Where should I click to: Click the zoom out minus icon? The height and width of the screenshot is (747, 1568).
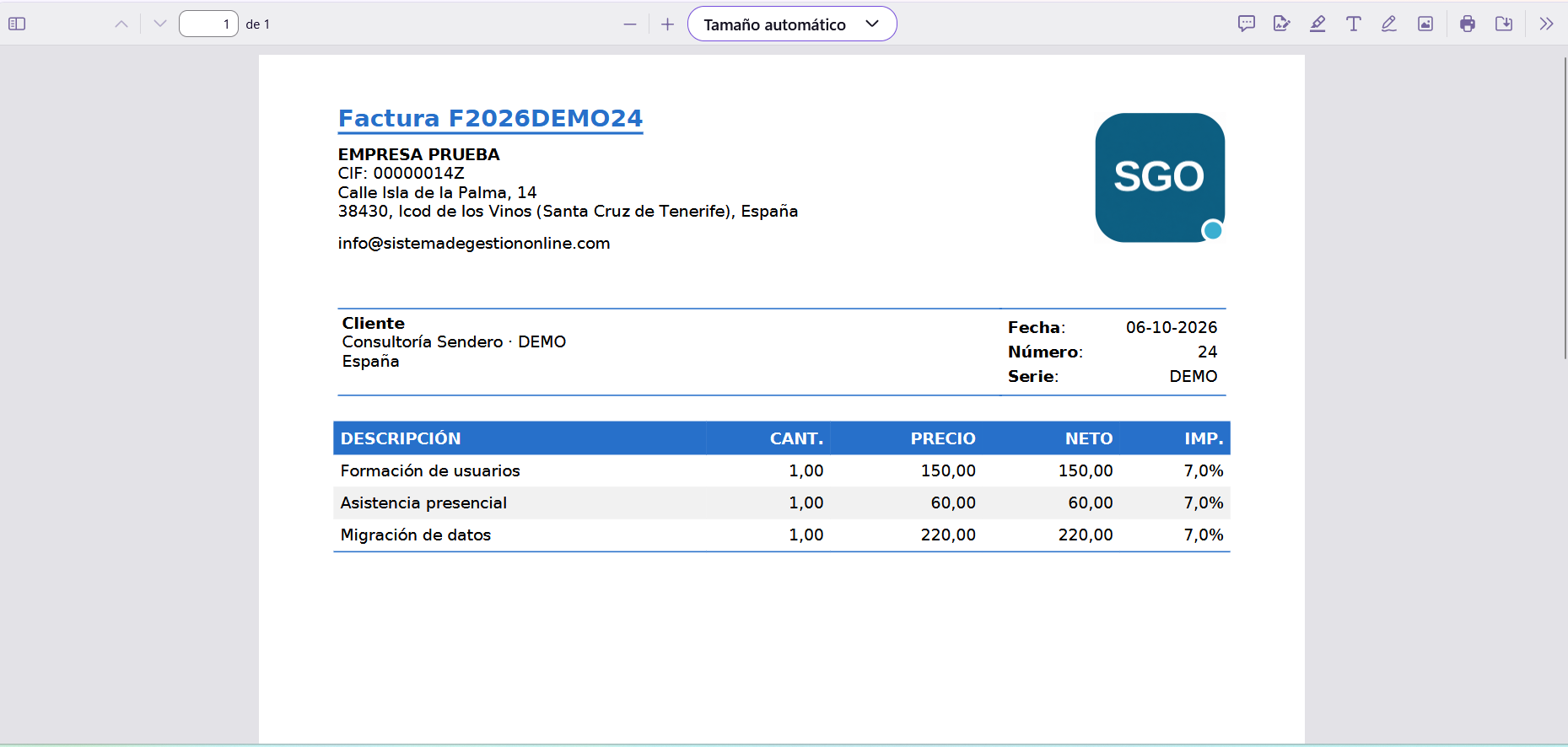click(630, 24)
